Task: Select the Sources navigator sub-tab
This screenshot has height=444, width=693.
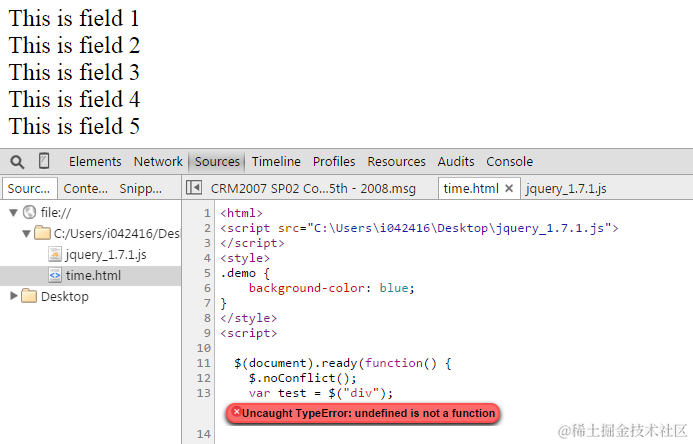Action: (29, 188)
